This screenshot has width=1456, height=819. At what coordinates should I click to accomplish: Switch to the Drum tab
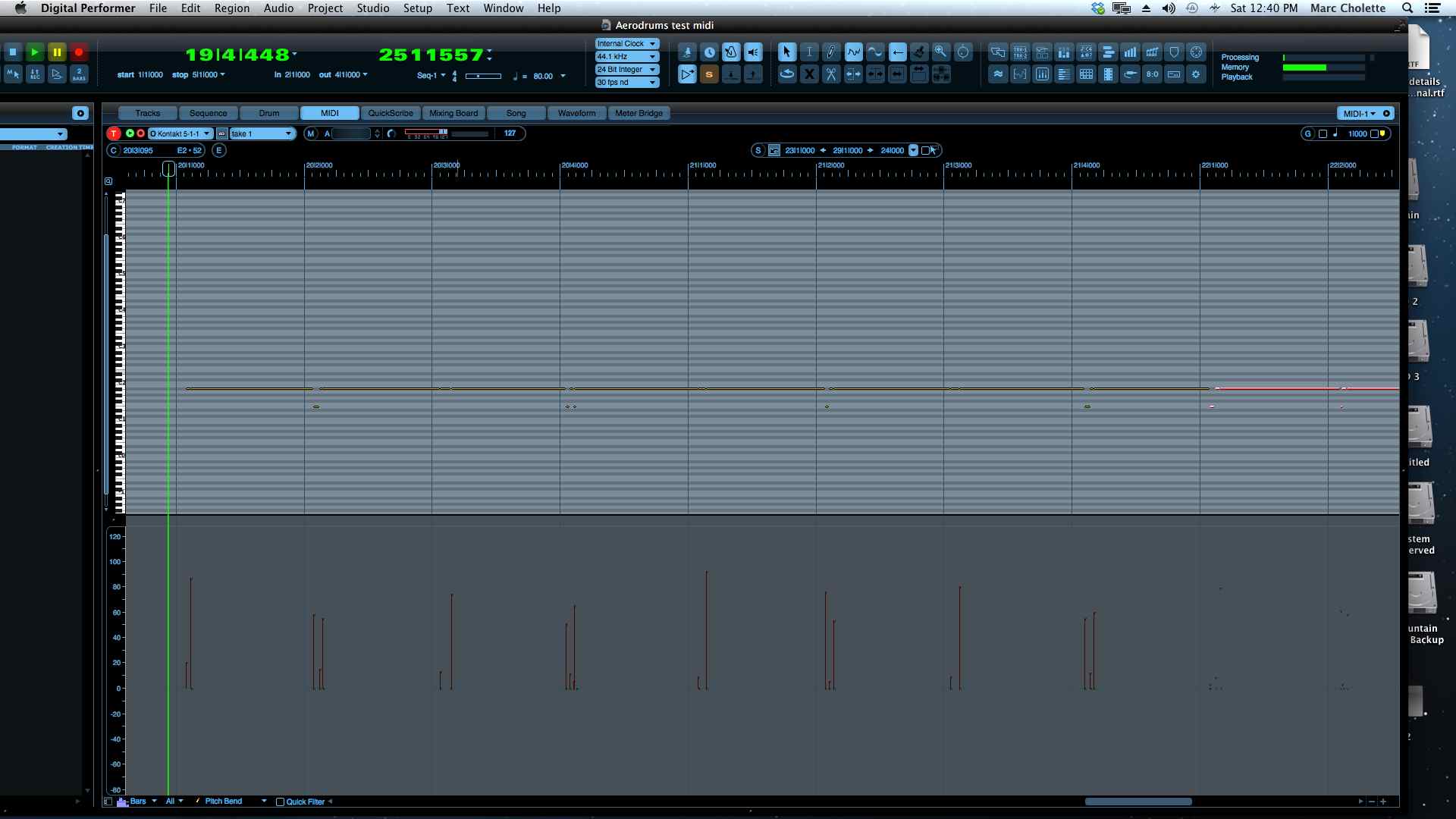pyautogui.click(x=269, y=113)
